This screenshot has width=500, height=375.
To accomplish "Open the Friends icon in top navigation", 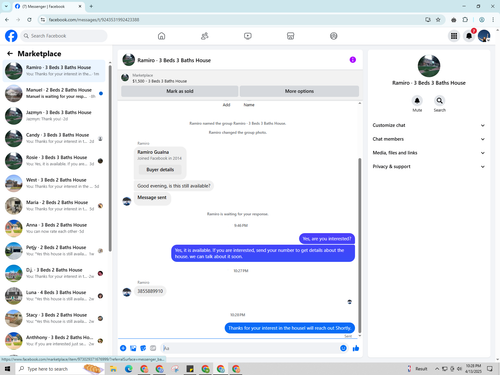I will pyautogui.click(x=205, y=36).
